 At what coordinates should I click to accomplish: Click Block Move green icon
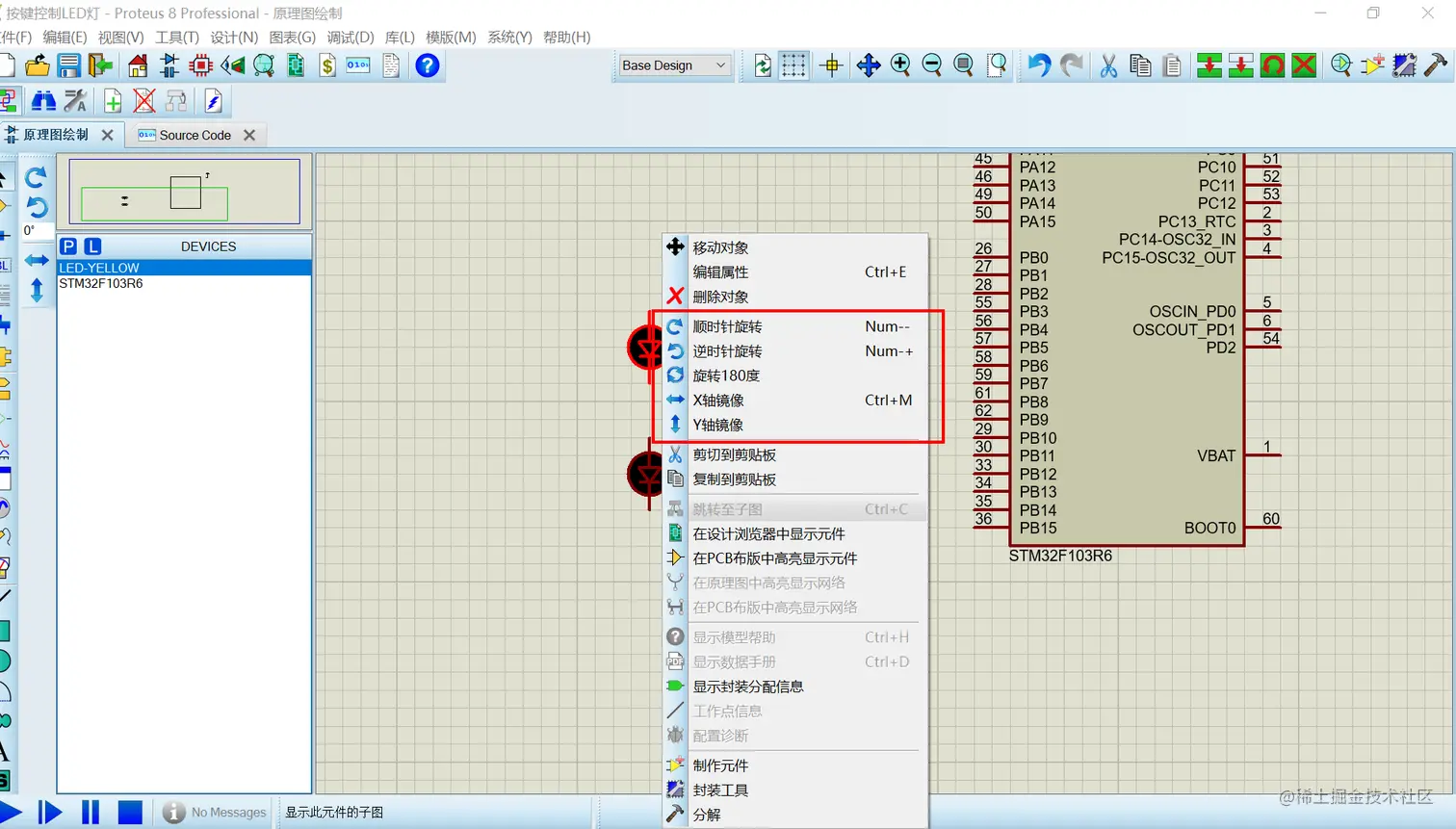(1241, 65)
